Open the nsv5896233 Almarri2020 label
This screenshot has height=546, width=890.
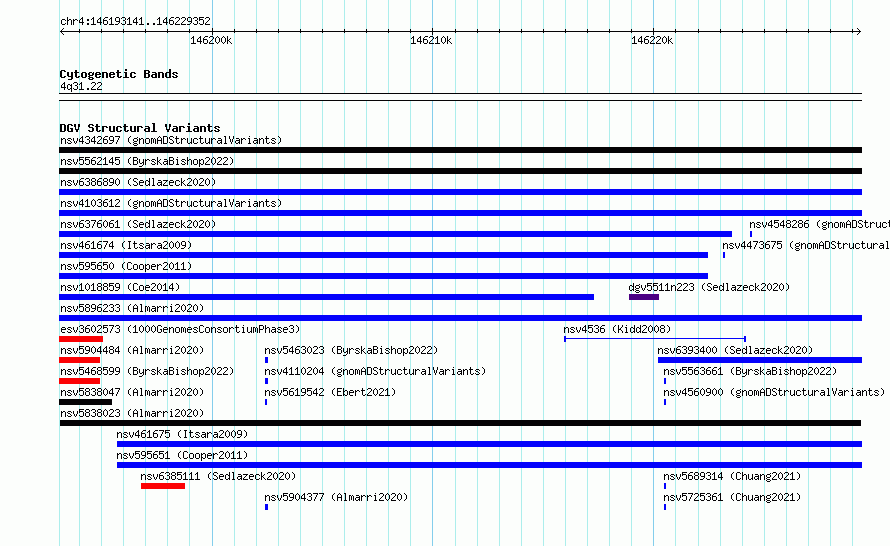(x=132, y=308)
